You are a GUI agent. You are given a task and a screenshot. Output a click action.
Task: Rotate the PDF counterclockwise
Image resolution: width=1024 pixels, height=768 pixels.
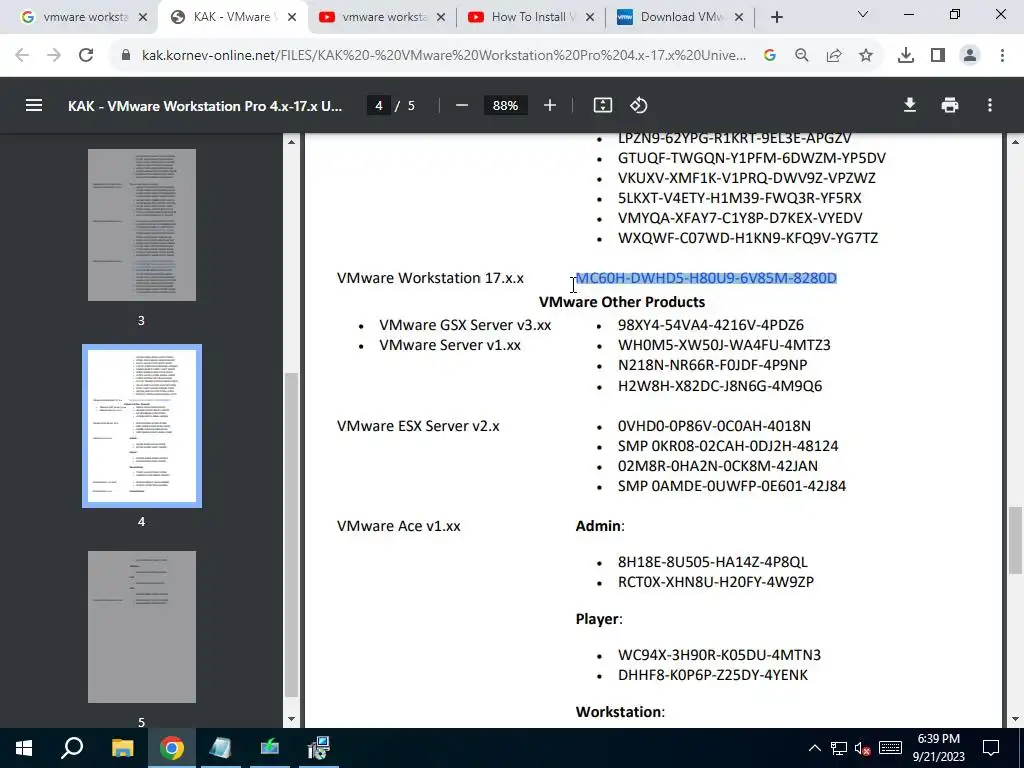pos(639,105)
